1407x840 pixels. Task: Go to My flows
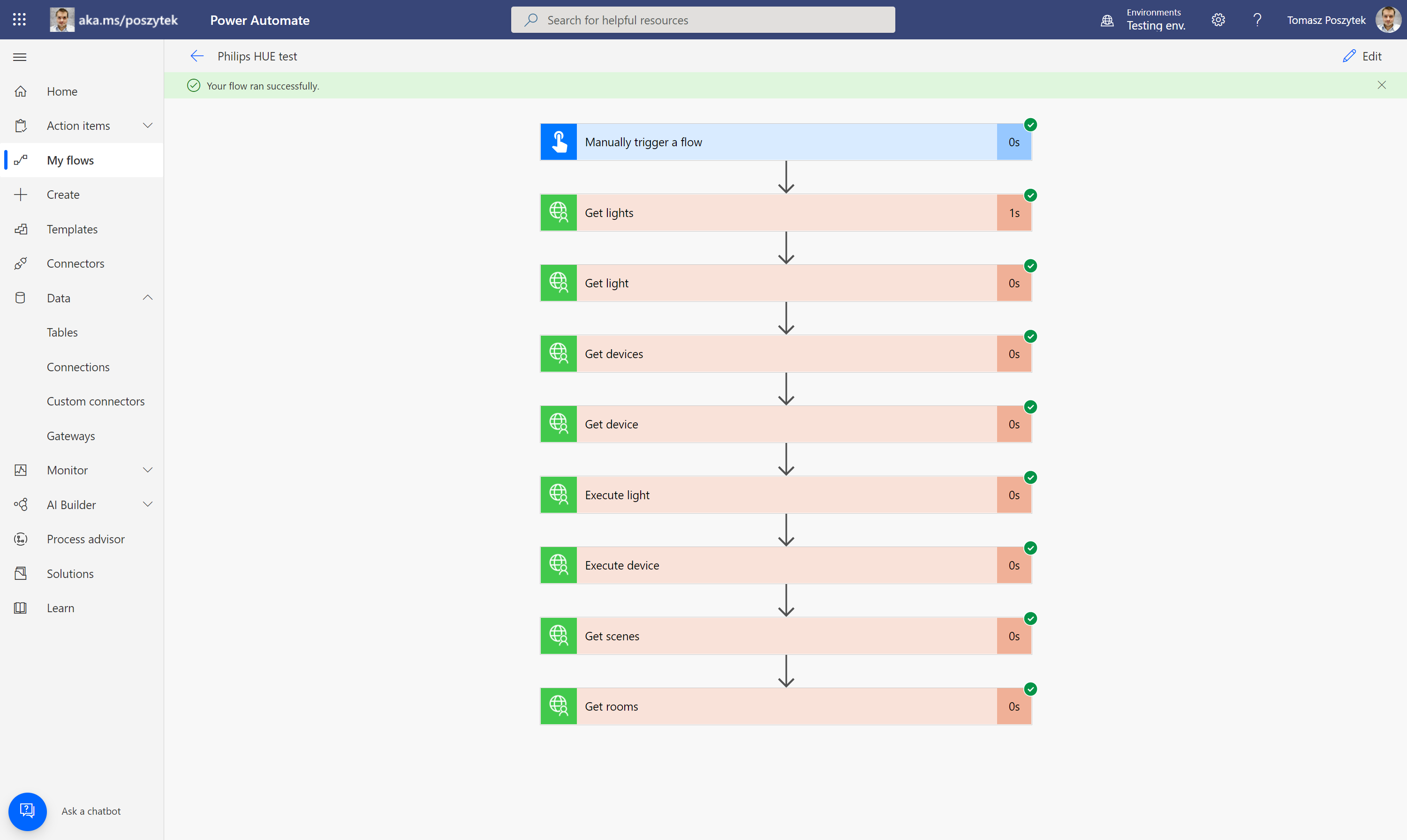coord(70,160)
